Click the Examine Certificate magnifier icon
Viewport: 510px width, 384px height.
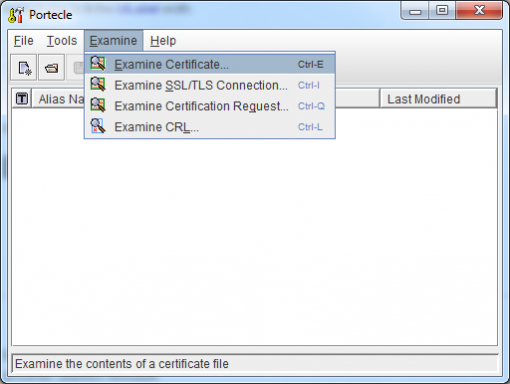coord(98,63)
